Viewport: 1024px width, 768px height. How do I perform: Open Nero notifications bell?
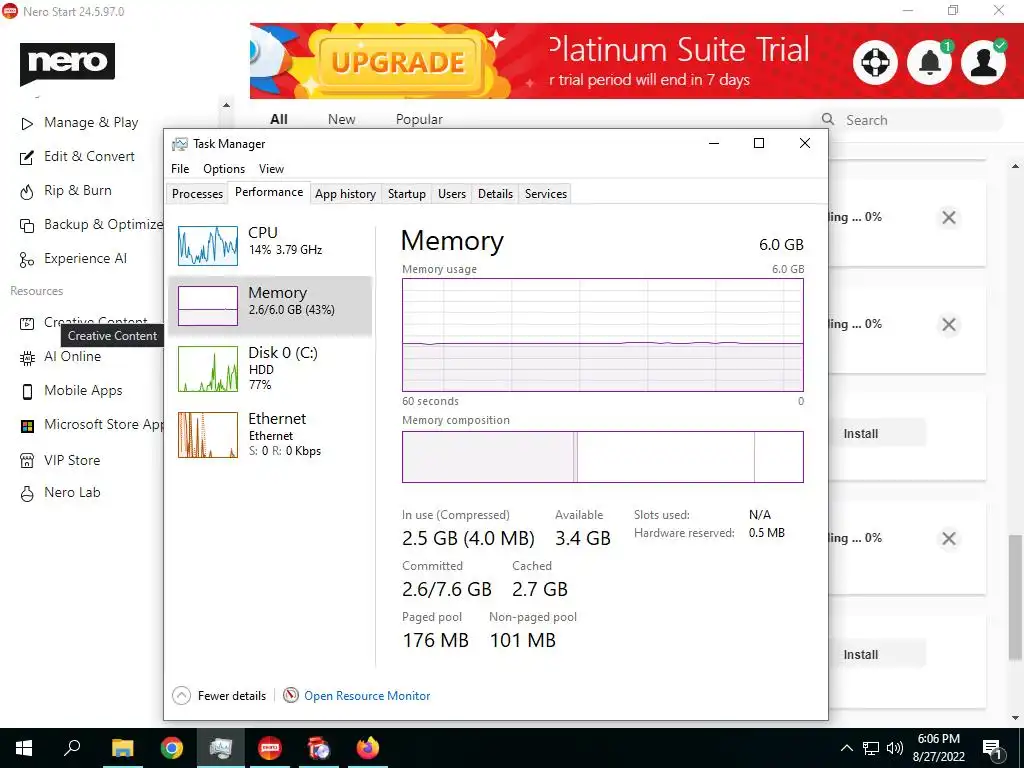[929, 62]
